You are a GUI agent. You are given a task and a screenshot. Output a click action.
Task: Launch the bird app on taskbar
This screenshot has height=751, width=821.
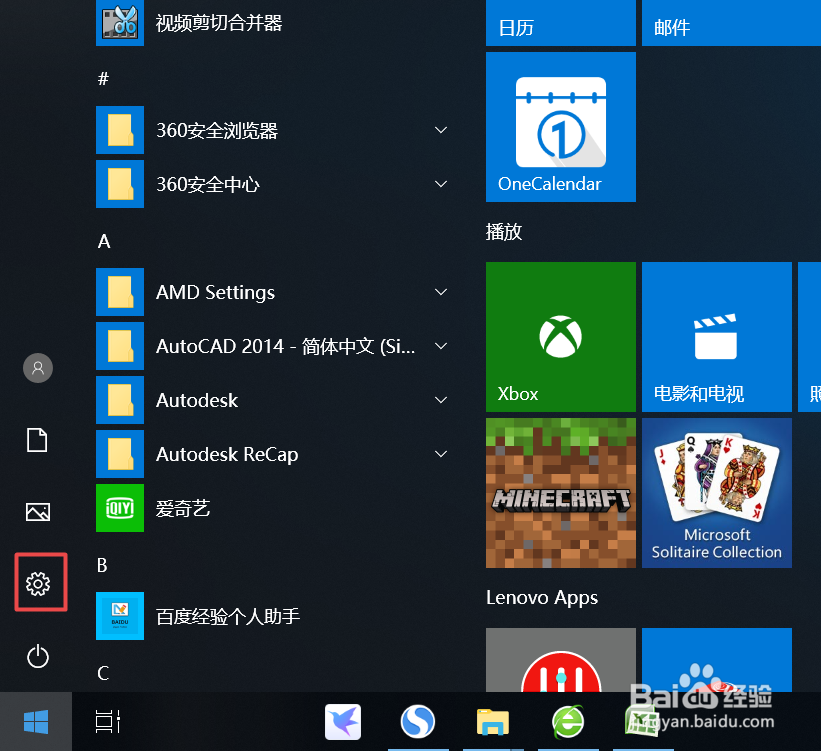tap(342, 722)
